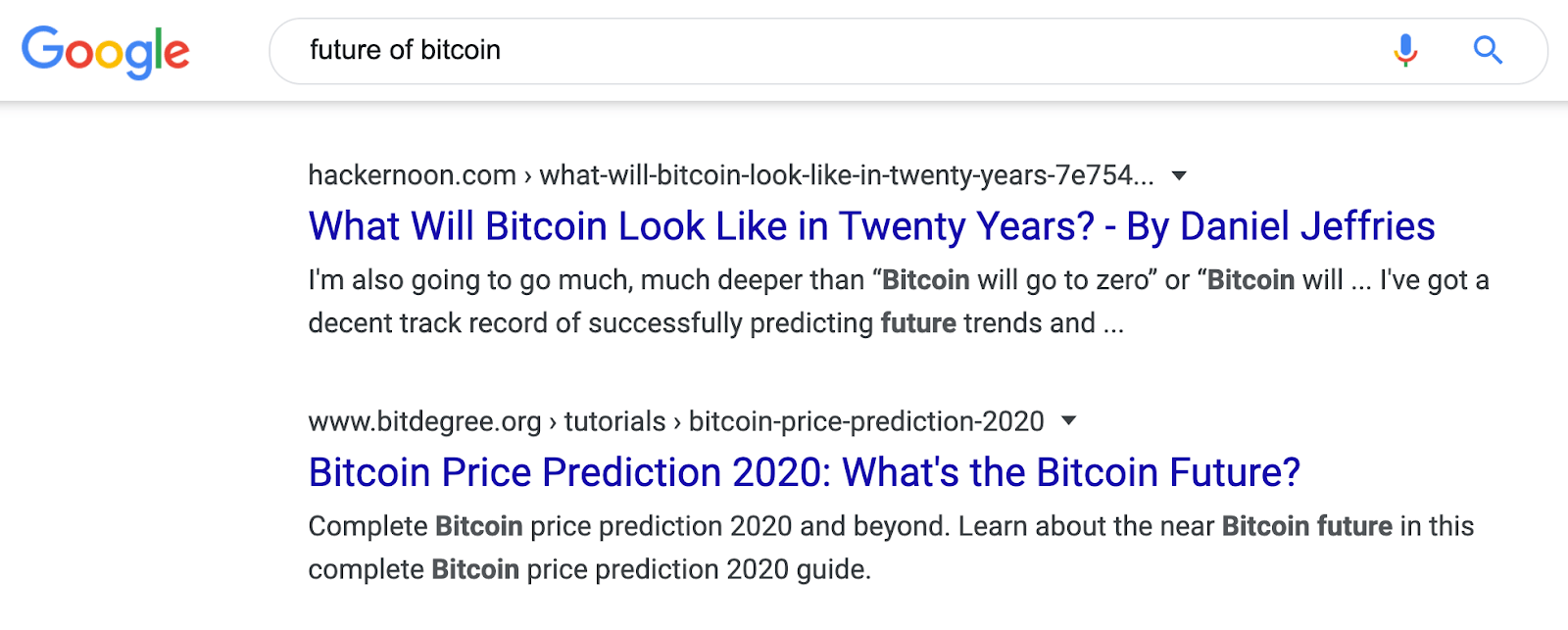Click the 'tutorials' segment in bitdegree breadcrumb

616,420
